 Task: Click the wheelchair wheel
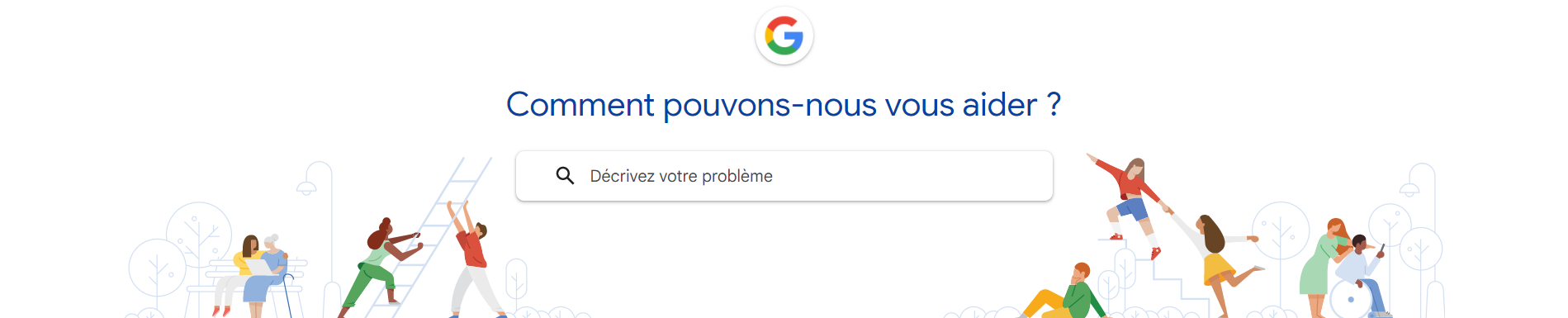[x=1350, y=299]
